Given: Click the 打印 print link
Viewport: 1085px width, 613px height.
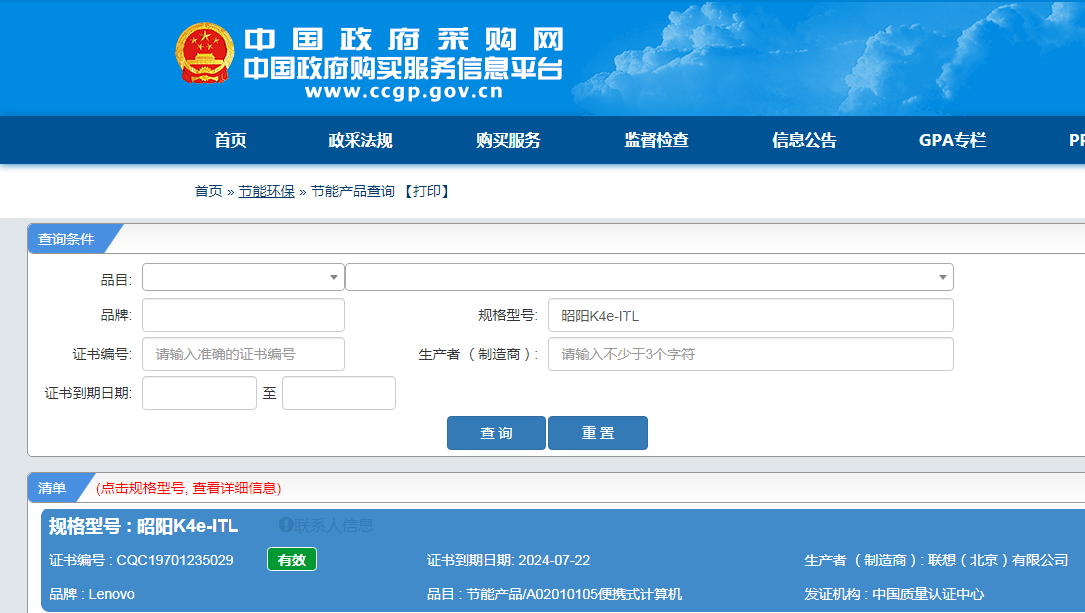Looking at the screenshot, I should coord(427,191).
